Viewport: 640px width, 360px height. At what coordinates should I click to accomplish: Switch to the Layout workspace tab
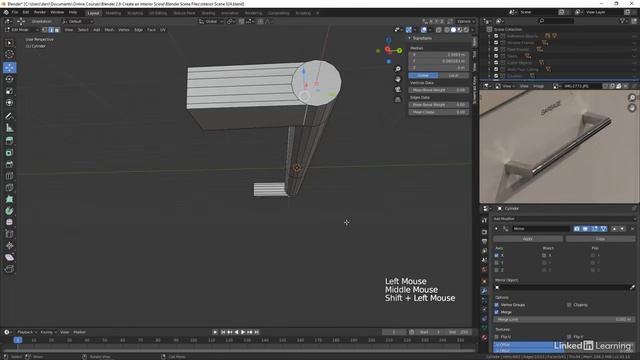pyautogui.click(x=93, y=13)
